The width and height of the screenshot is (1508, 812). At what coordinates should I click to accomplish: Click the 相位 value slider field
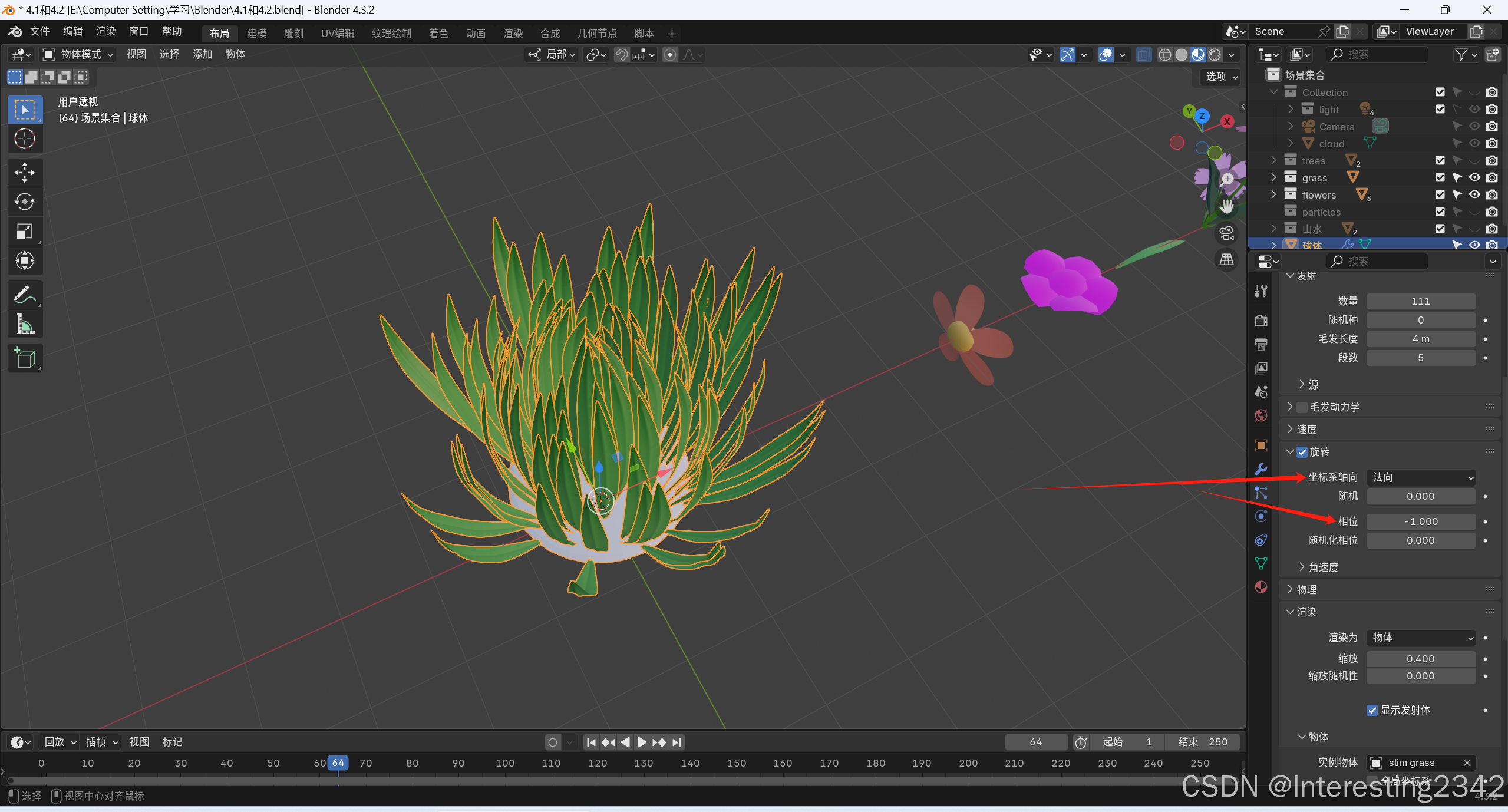1420,521
